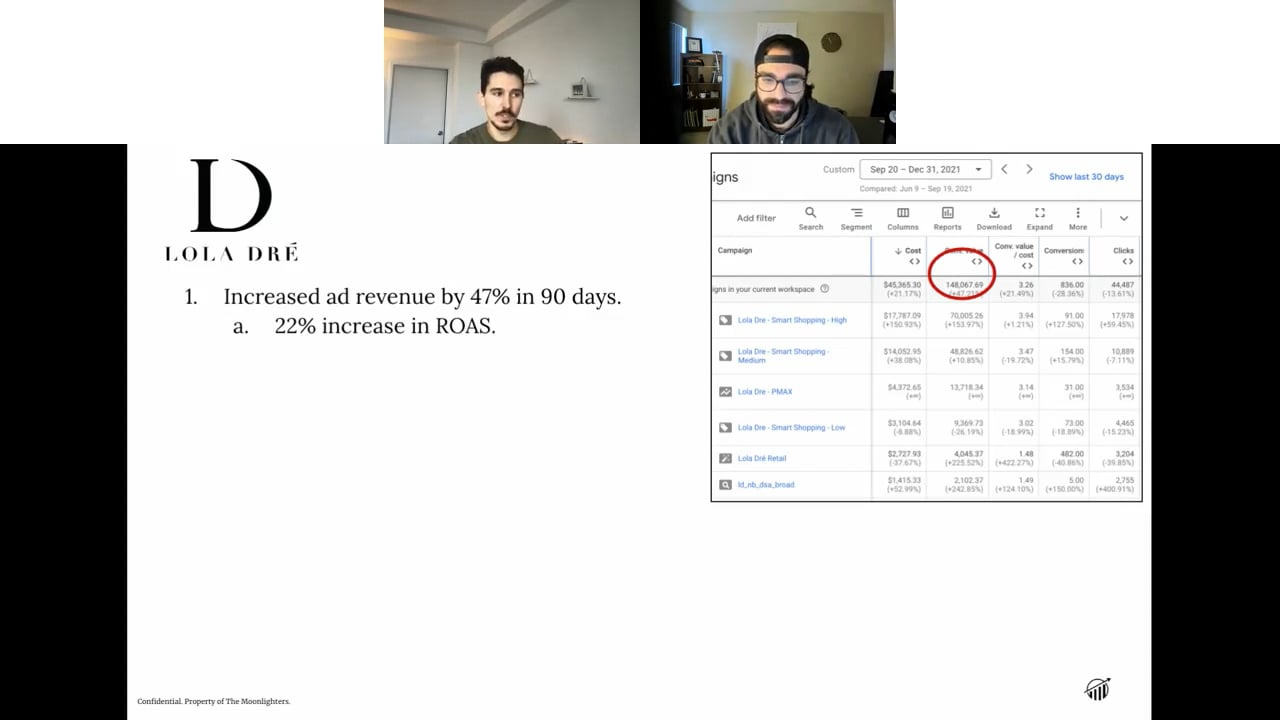This screenshot has width=1280, height=720.
Task: Click shopping icon for Smart Shopping - Medium
Action: [x=725, y=355]
